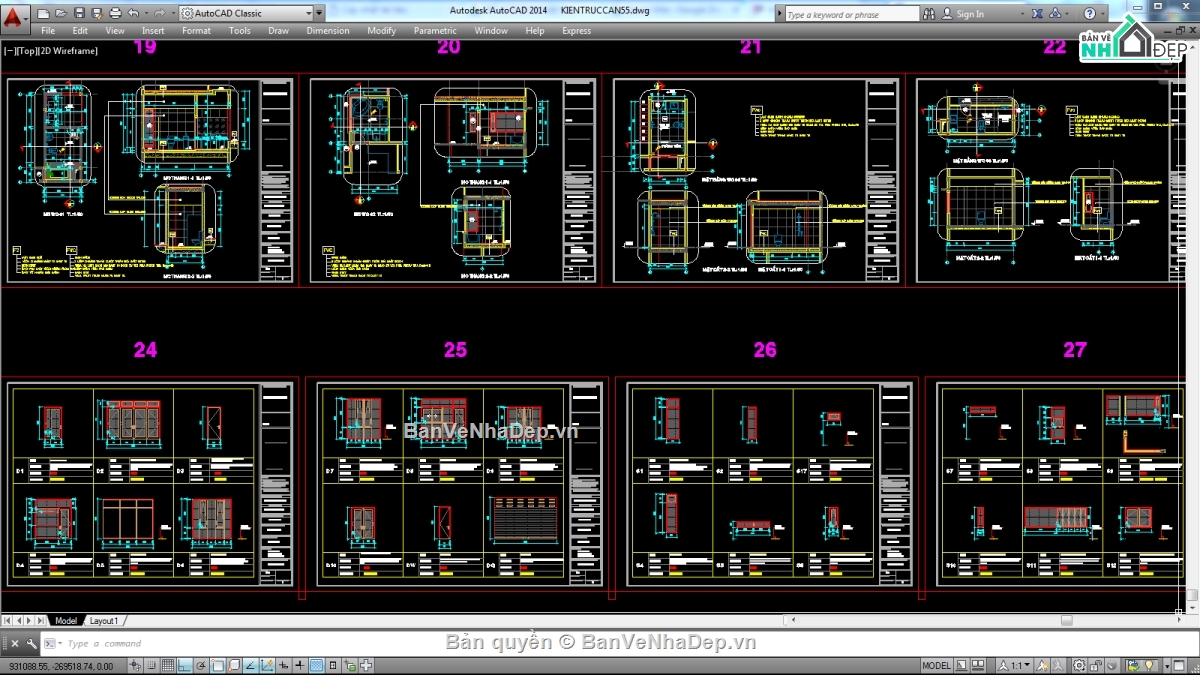Viewport: 1200px width, 675px height.
Task: Click the Clean Screen icon in status bar
Action: tap(1179, 664)
